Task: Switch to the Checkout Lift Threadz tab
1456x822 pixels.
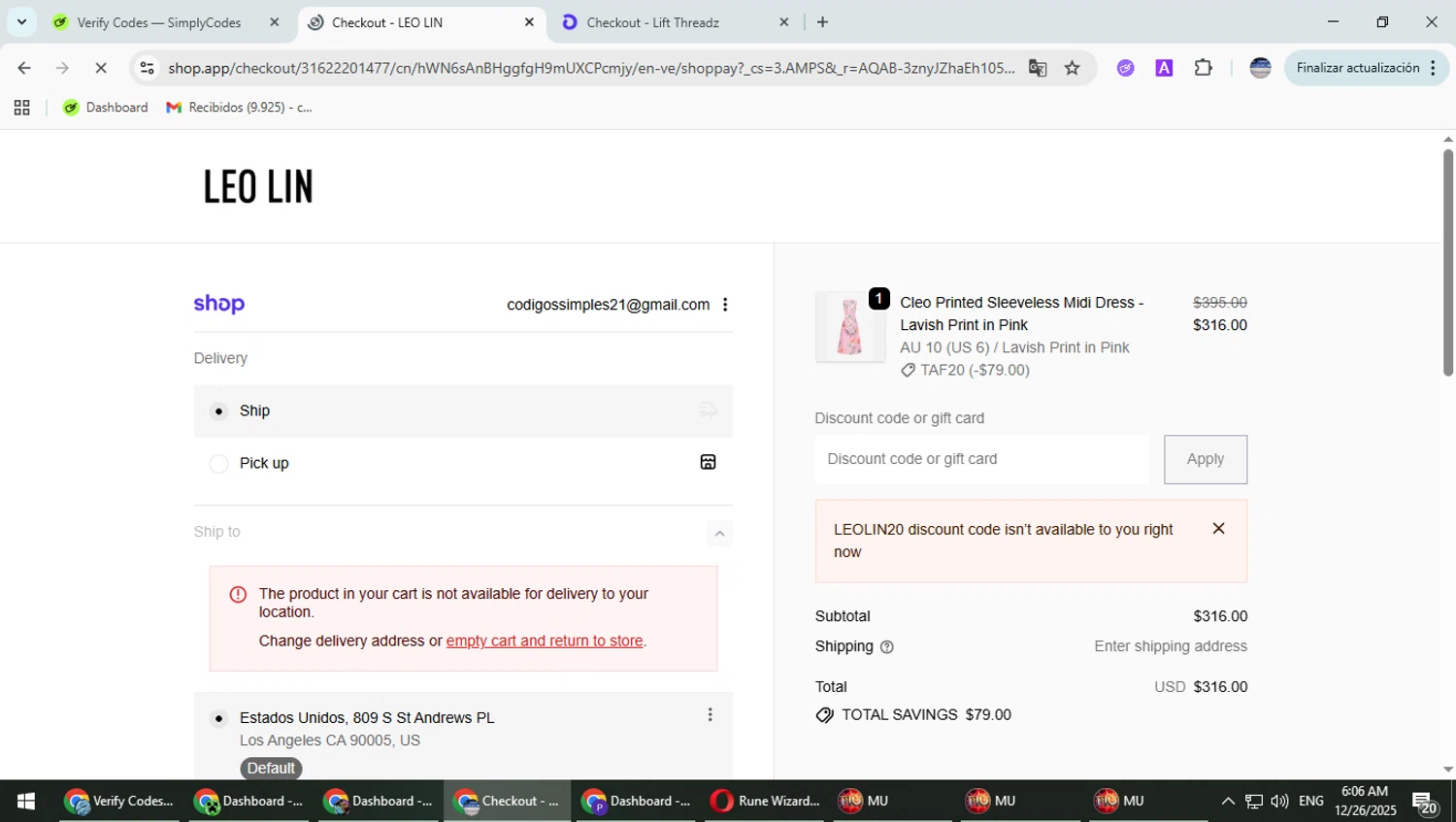Action: (652, 22)
